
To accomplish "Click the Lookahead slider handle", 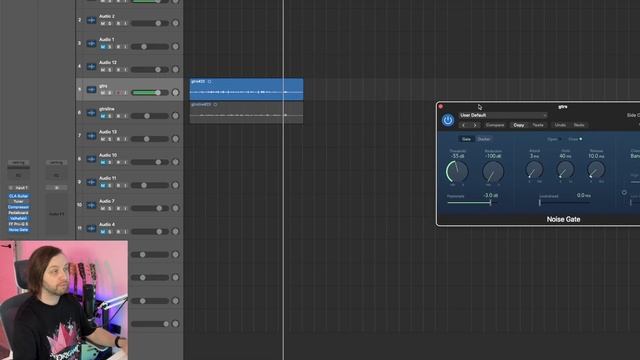I will point(540,202).
